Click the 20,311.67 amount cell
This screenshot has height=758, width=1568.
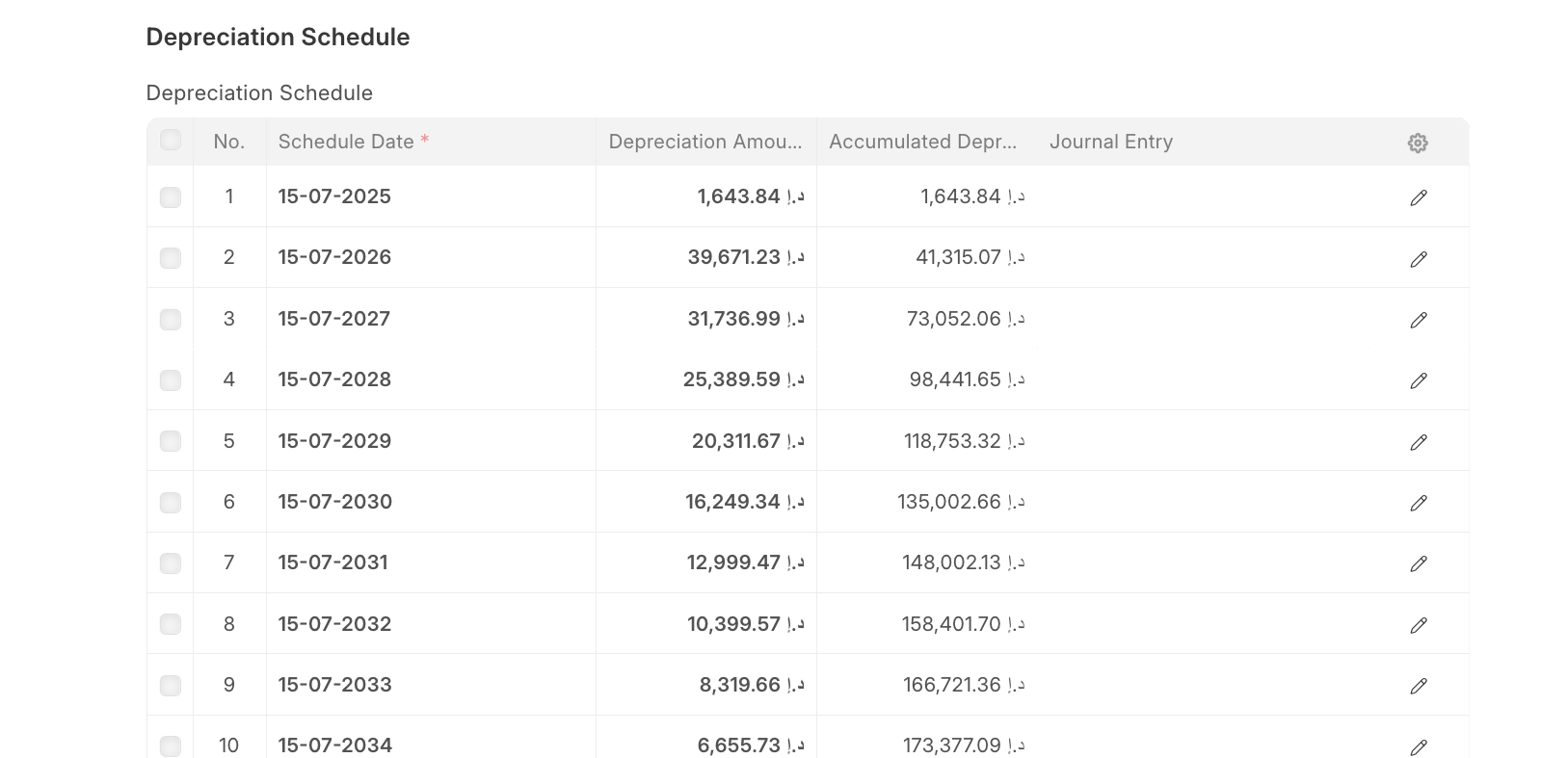(706, 440)
